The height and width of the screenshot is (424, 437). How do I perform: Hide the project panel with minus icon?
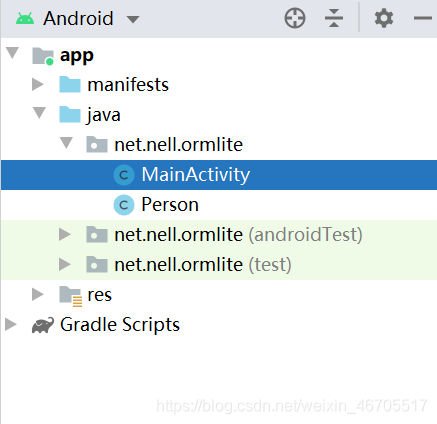(x=423, y=18)
